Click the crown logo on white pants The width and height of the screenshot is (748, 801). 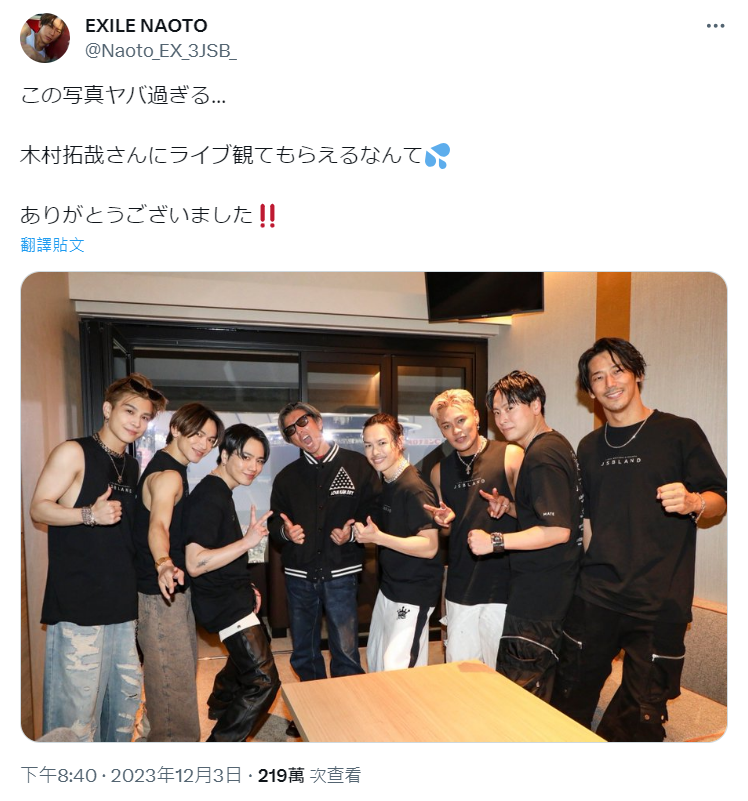(x=404, y=612)
